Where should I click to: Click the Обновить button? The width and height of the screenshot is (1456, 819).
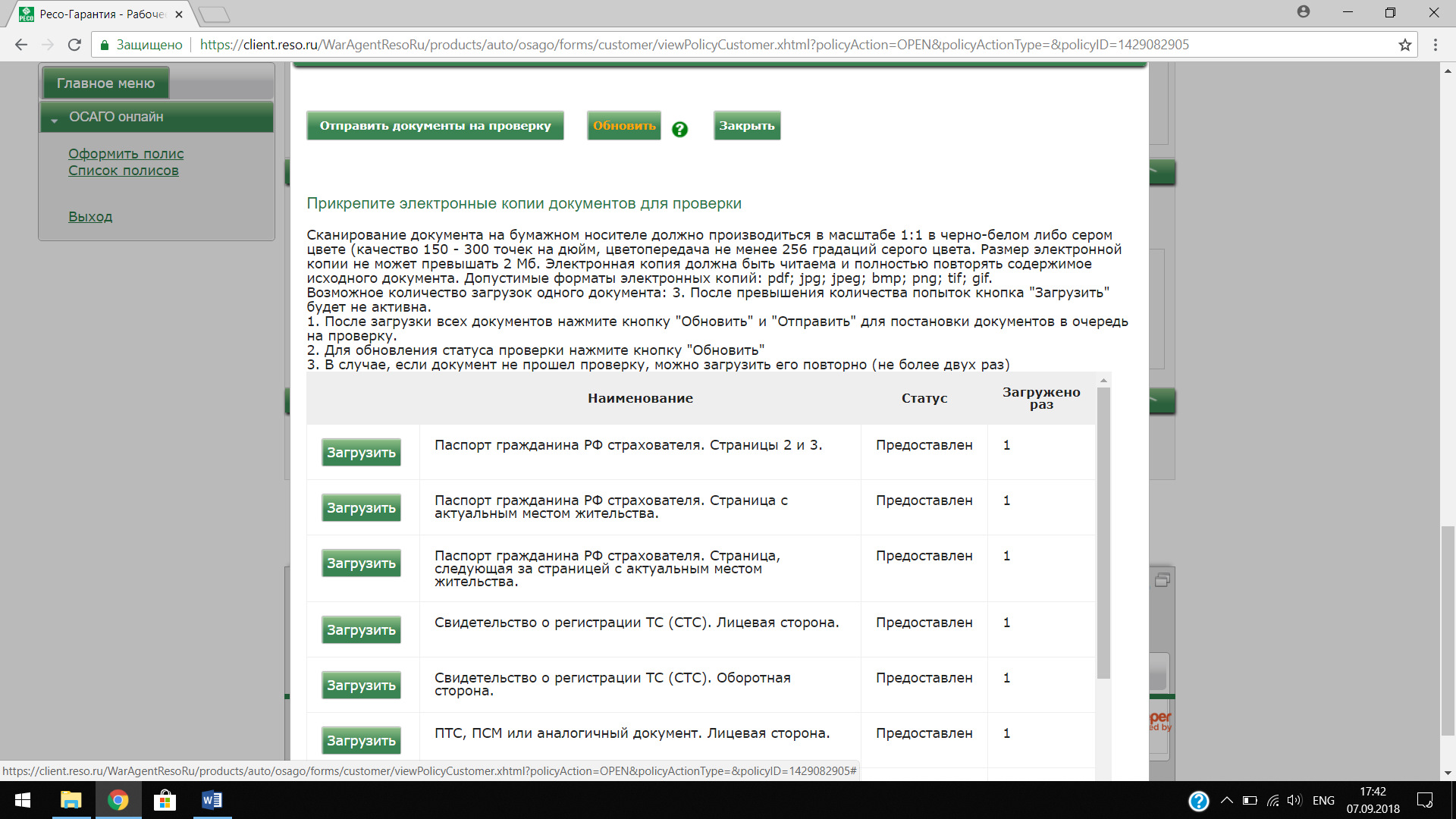[x=624, y=126]
